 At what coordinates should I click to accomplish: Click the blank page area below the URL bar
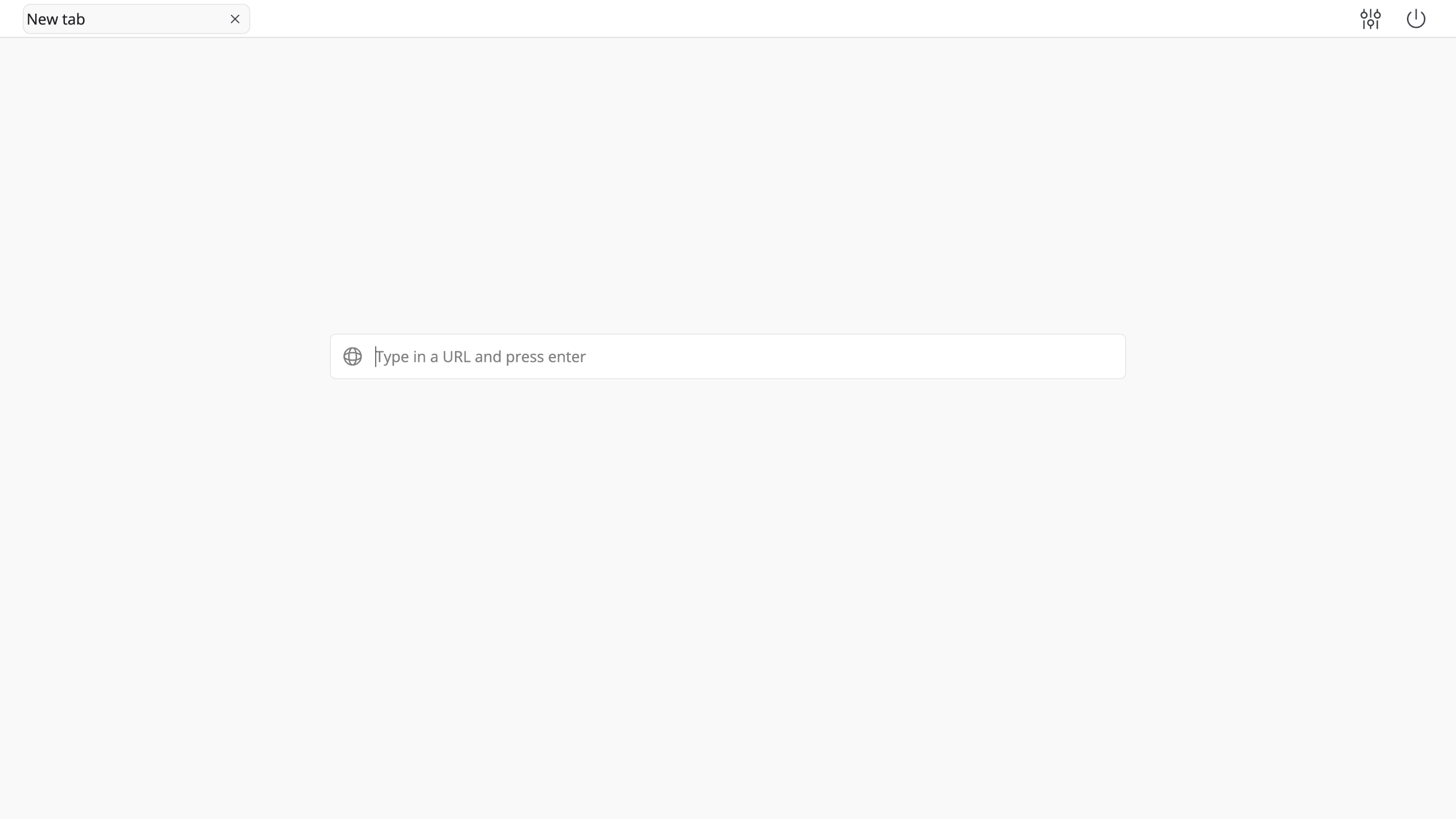click(728, 597)
